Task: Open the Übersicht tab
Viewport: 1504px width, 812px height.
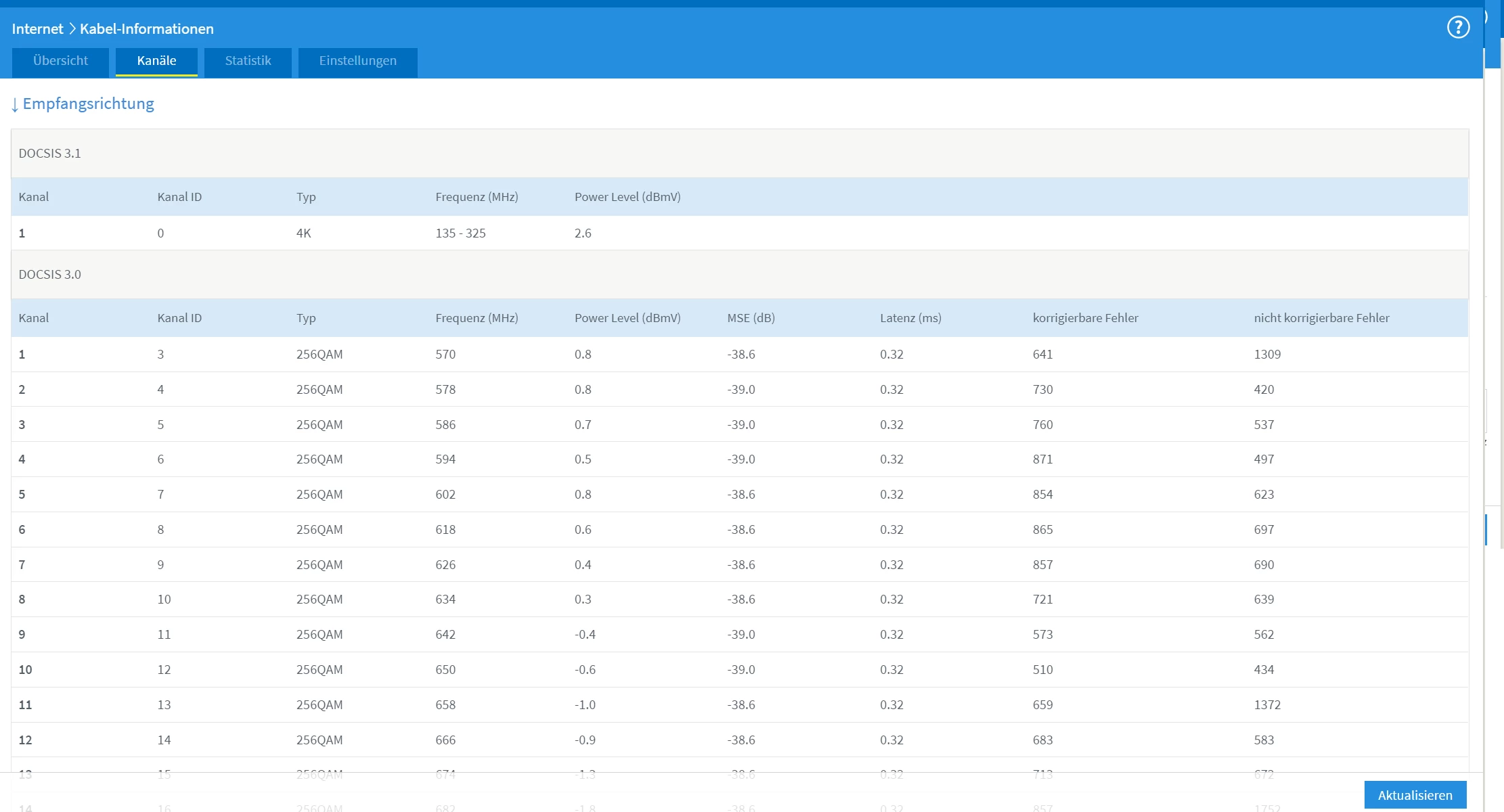Action: click(60, 61)
